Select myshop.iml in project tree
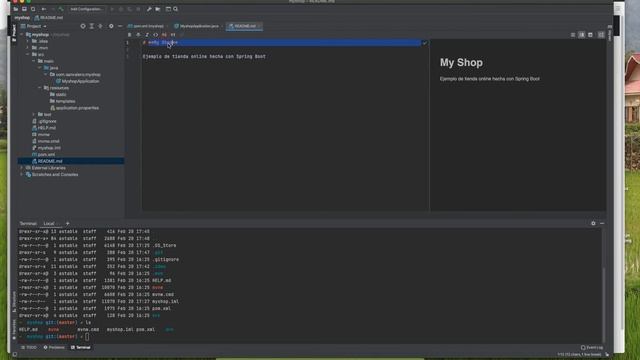Viewport: 640px width, 360px height. tap(46, 148)
